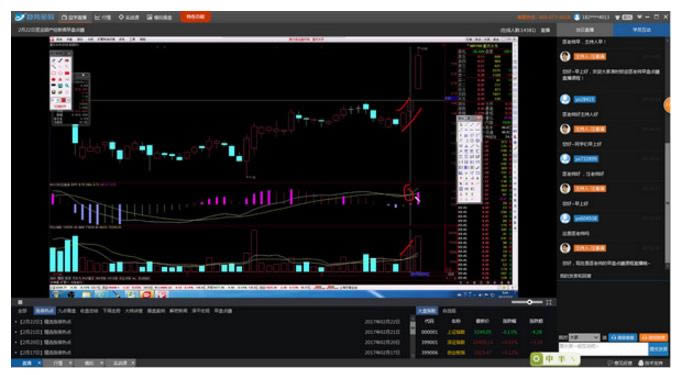The image size is (679, 375).
Task: Adjust the video volume slider knob
Action: click(529, 302)
